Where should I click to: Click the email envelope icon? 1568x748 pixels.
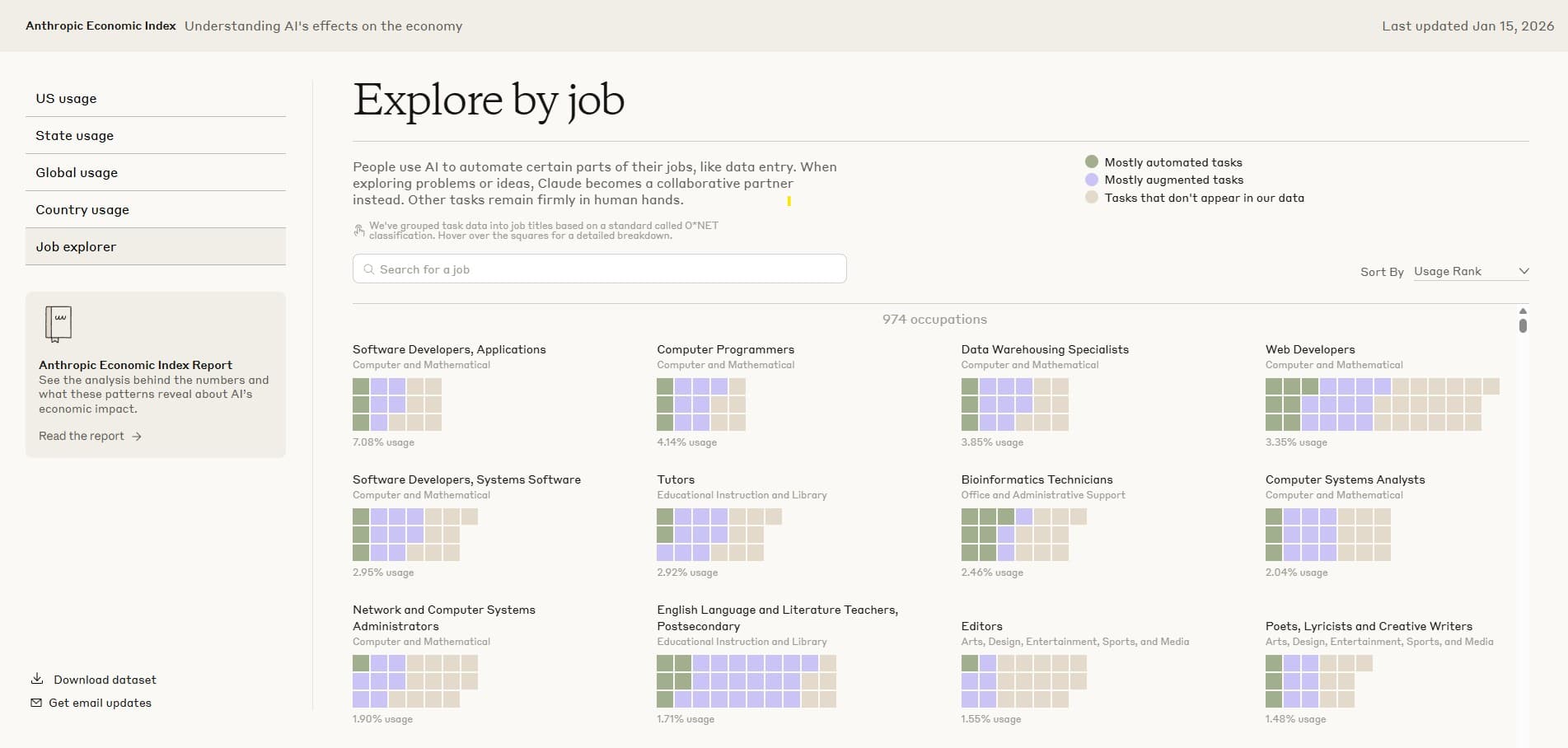tap(36, 703)
